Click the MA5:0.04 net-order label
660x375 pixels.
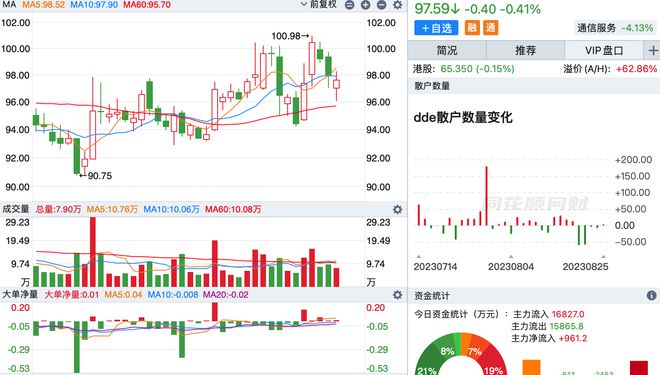(123, 295)
